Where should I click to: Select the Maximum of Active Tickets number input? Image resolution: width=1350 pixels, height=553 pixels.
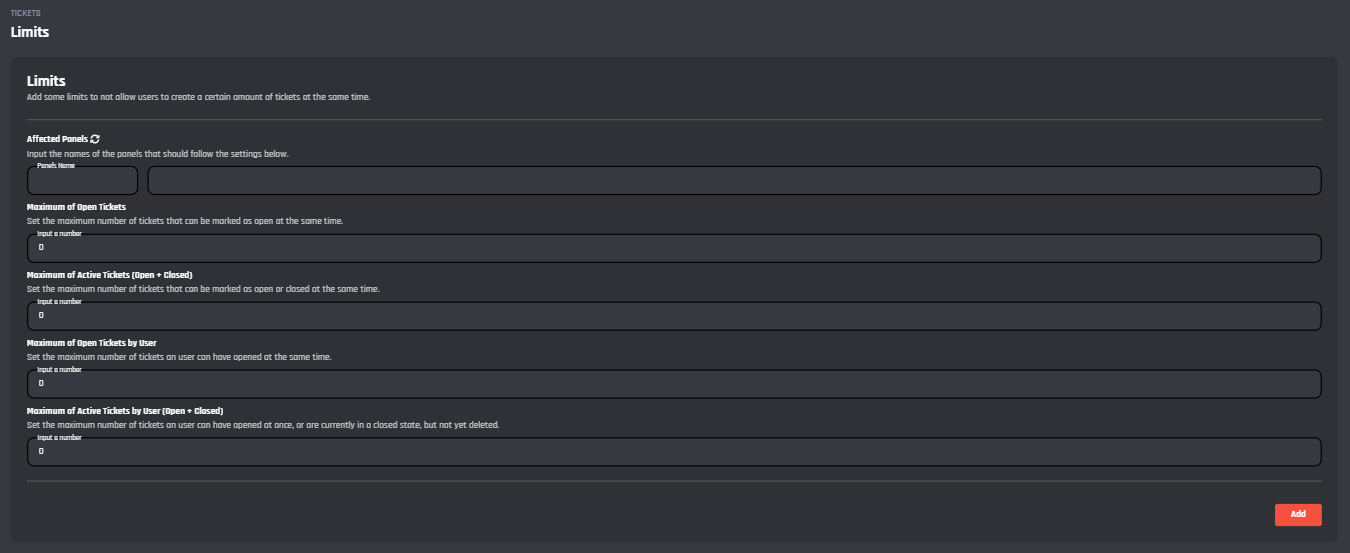click(x=674, y=316)
